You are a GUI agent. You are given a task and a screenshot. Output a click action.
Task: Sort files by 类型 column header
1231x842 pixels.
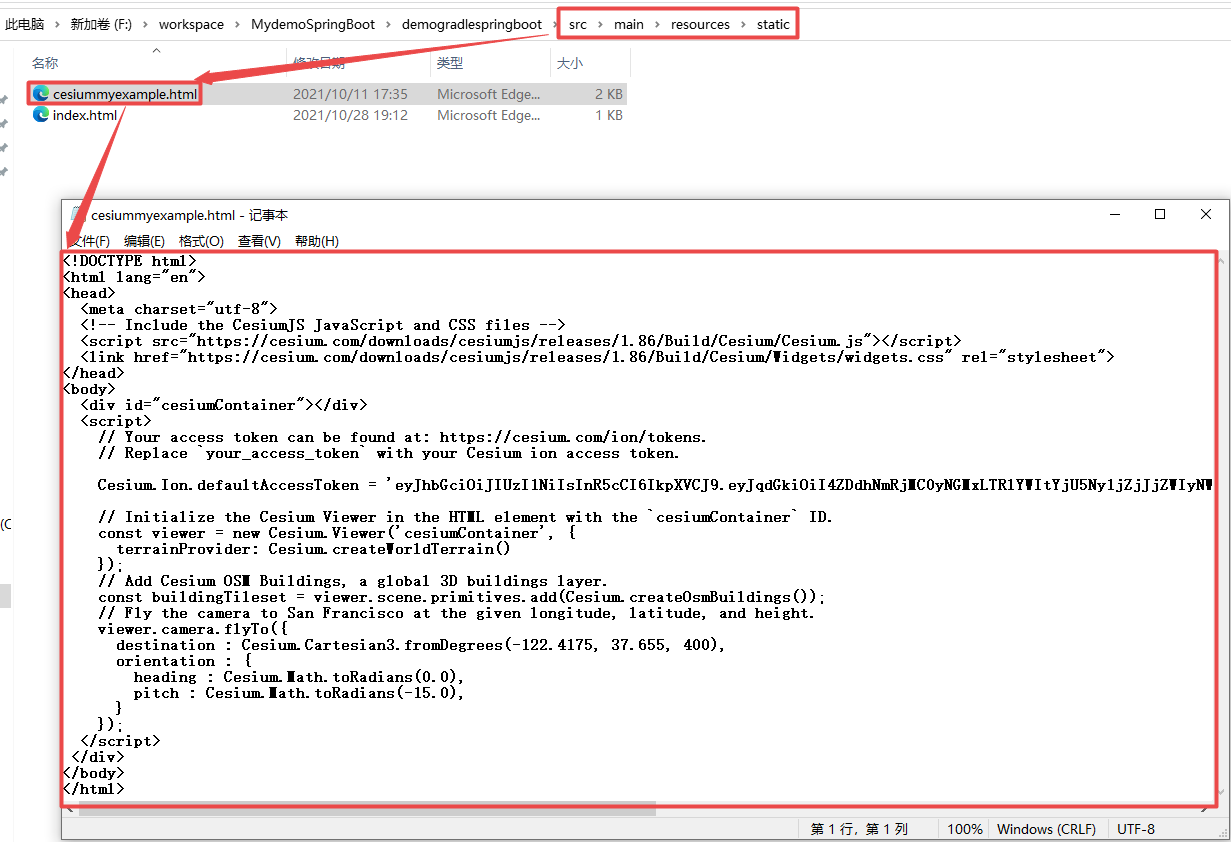coord(450,63)
